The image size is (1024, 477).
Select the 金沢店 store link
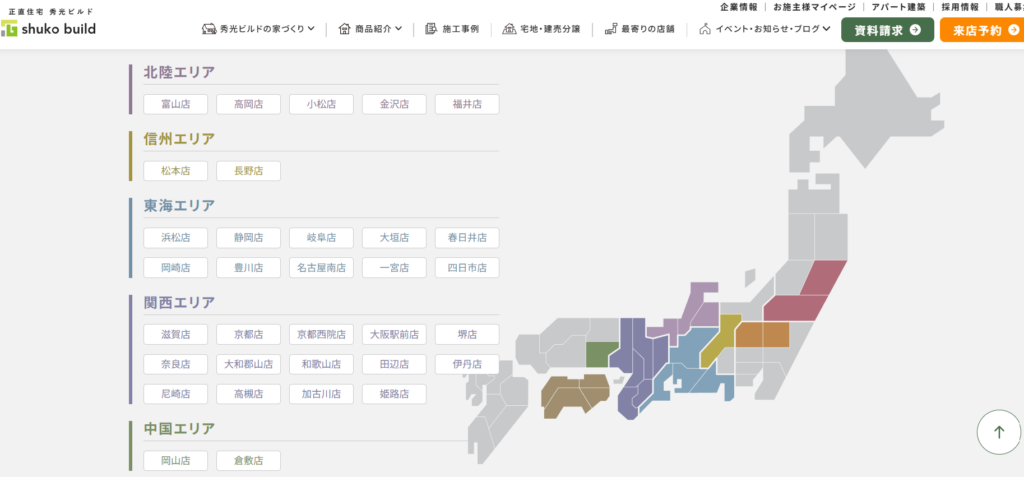coord(394,104)
